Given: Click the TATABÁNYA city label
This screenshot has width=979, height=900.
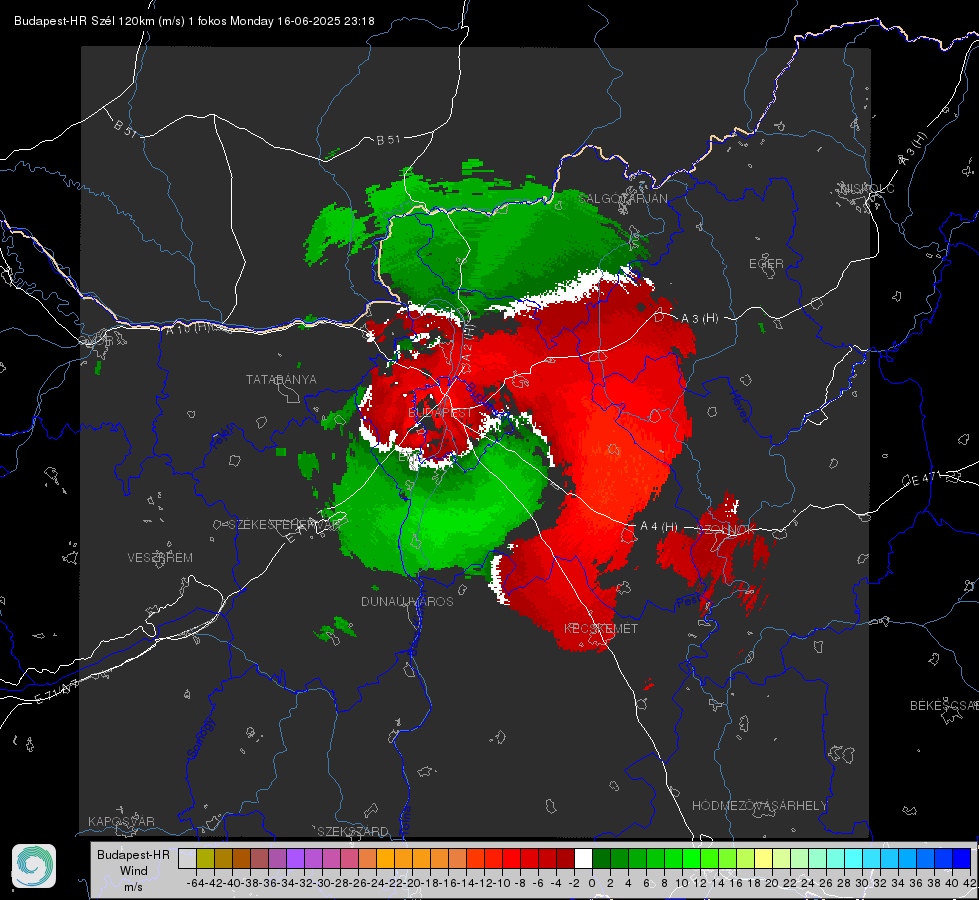Looking at the screenshot, I should pos(281,379).
